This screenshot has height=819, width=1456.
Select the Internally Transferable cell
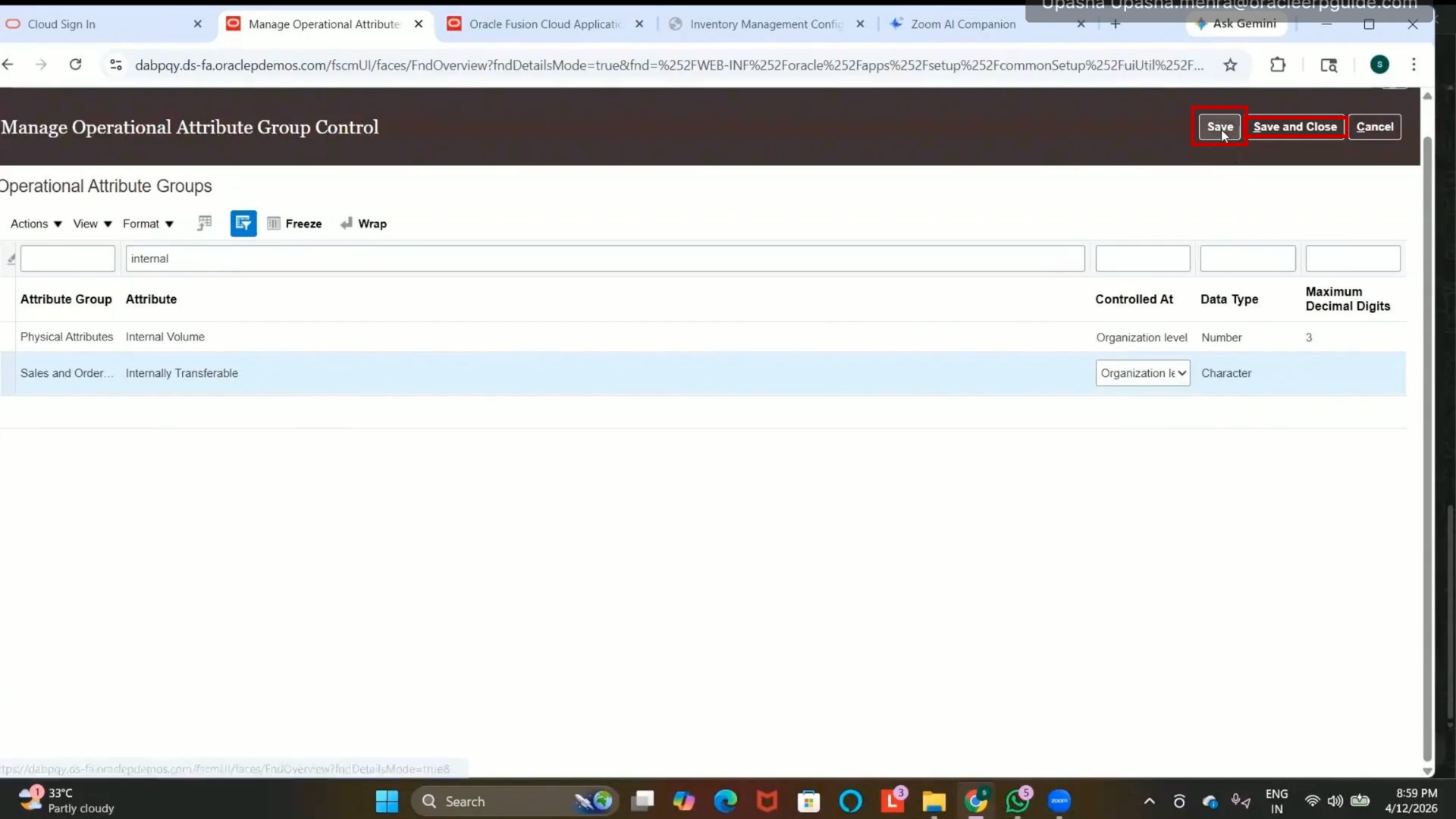click(x=181, y=373)
